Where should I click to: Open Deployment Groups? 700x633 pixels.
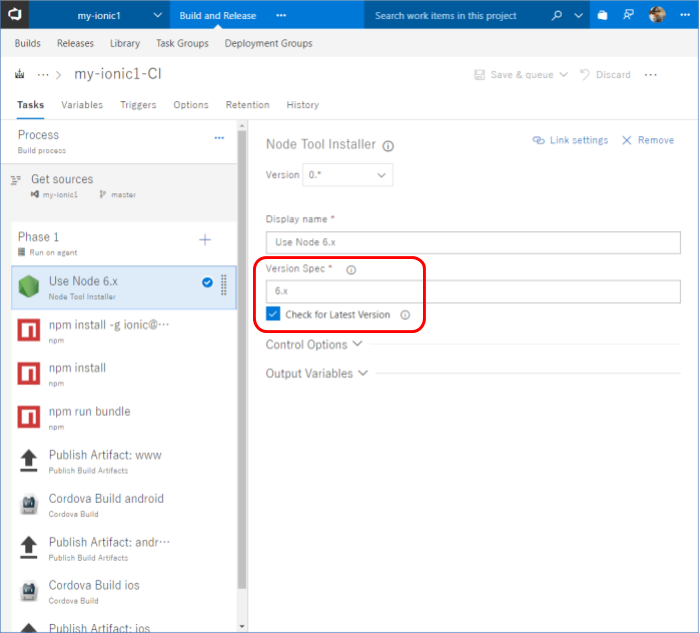pyautogui.click(x=268, y=43)
